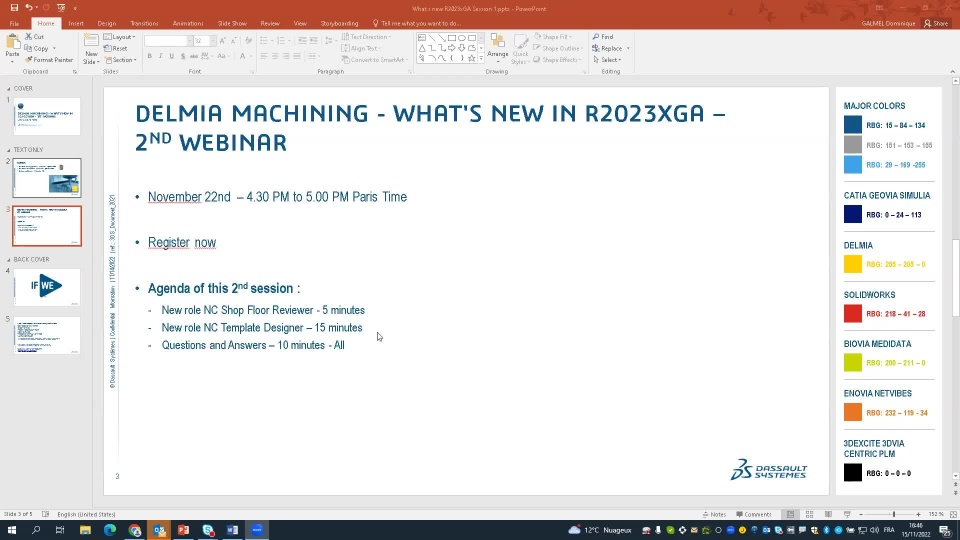Screen dimensions: 960x540
Task: Open PowerPoint from Windows taskbar
Action: tap(183, 530)
